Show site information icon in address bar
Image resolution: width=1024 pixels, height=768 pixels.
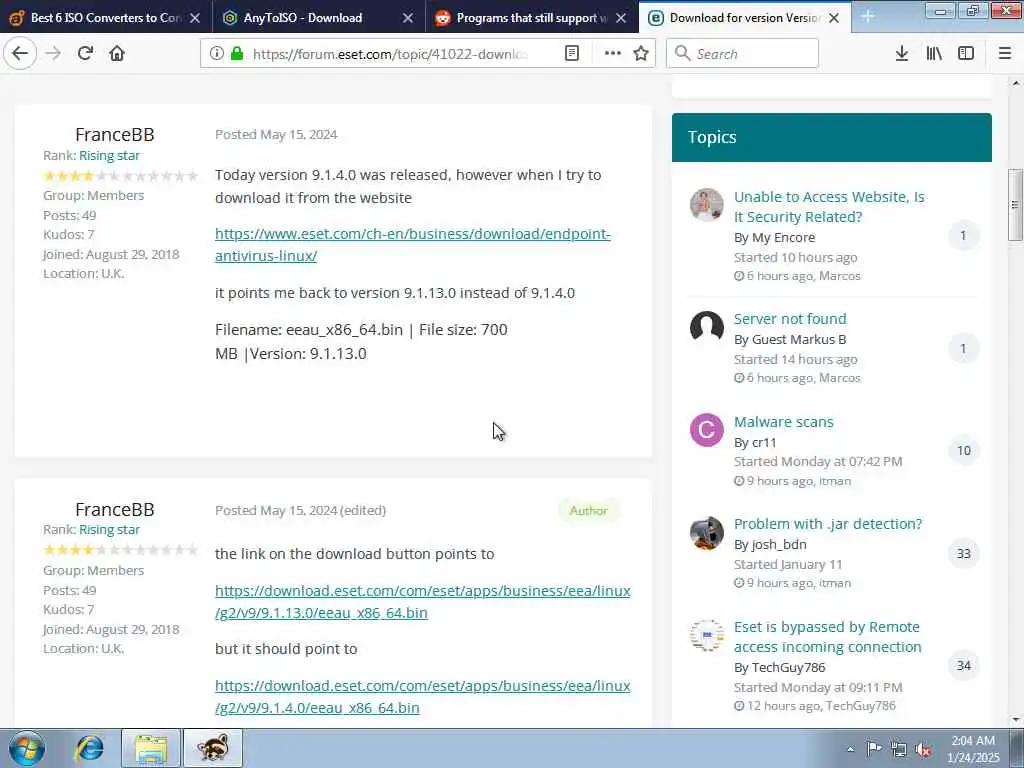point(217,54)
